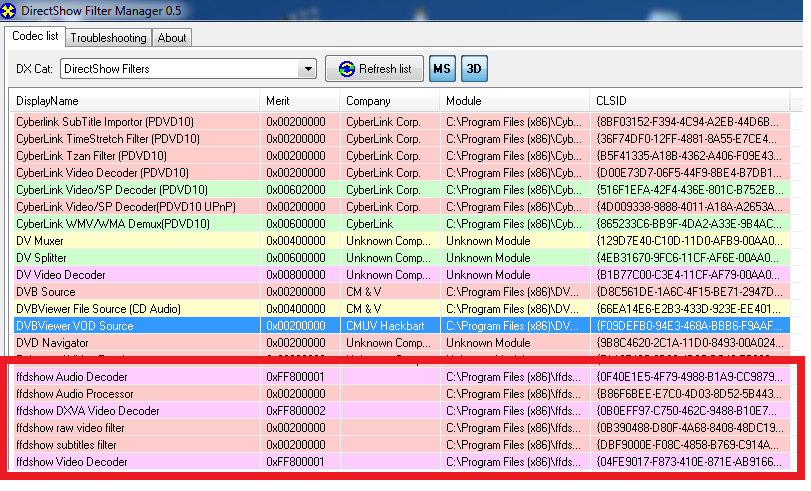The height and width of the screenshot is (491, 811).
Task: Click CLSID starting with {8BF03152
Action: tap(687, 122)
